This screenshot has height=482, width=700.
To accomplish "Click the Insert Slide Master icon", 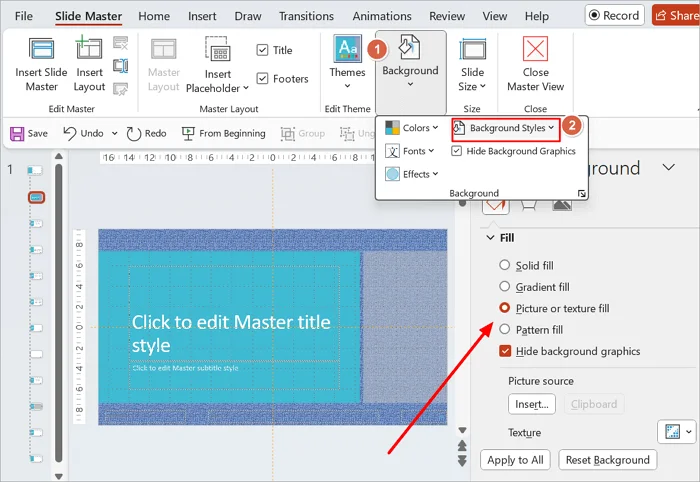I will pyautogui.click(x=41, y=49).
